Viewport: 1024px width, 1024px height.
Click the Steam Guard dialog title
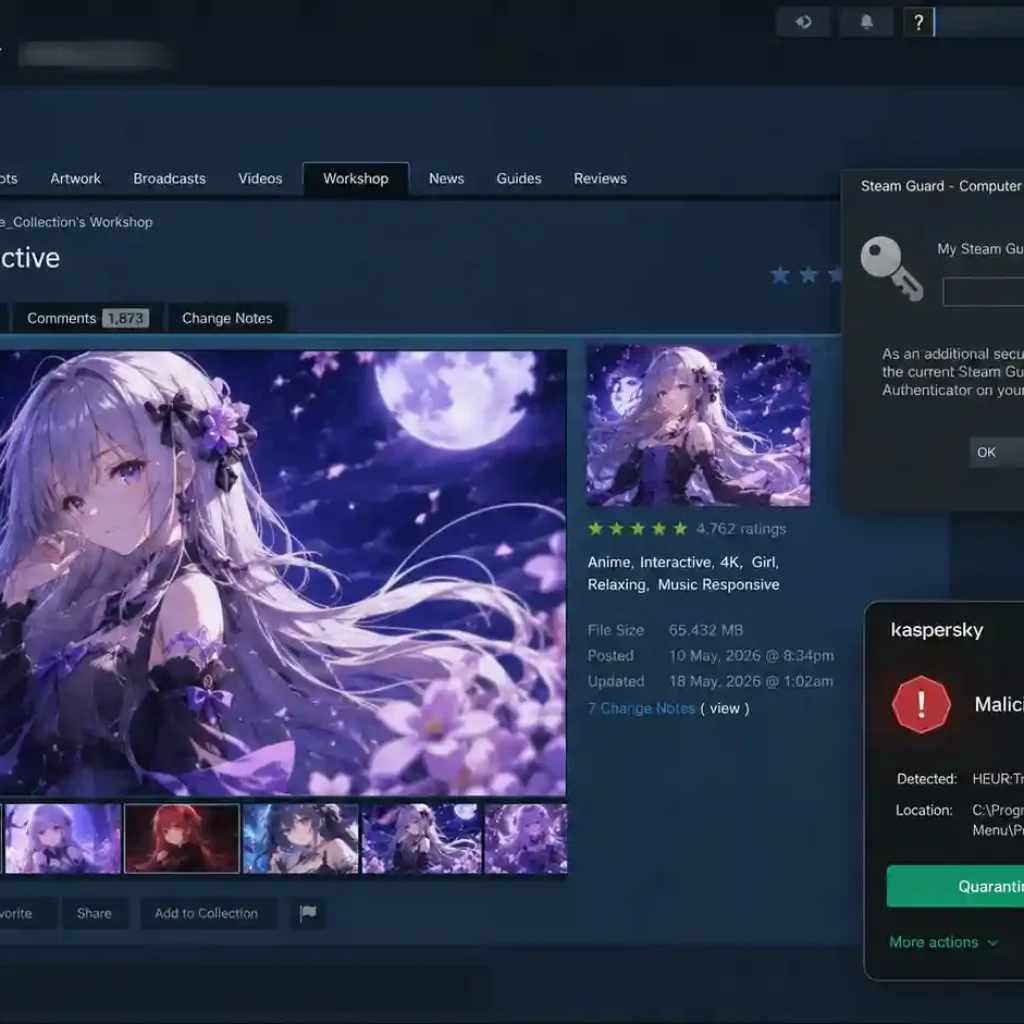pyautogui.click(x=942, y=186)
